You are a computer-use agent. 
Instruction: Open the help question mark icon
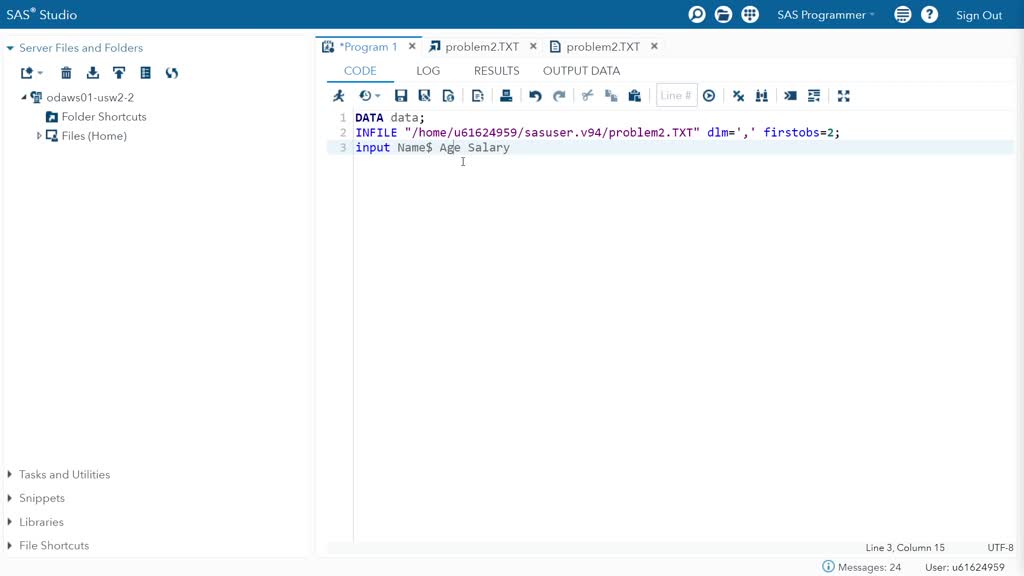[x=929, y=15]
